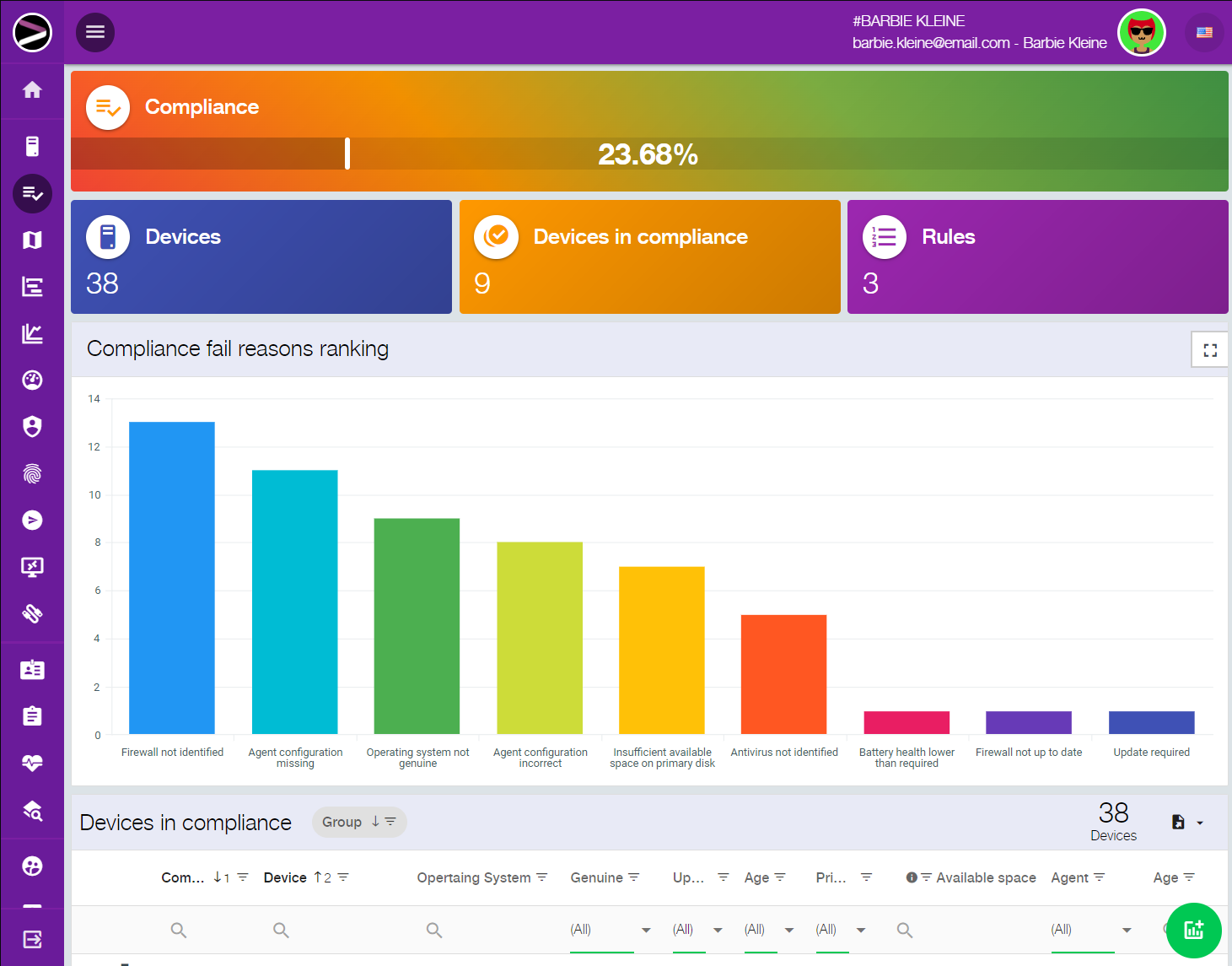Open the map icon in sidebar

32,240
